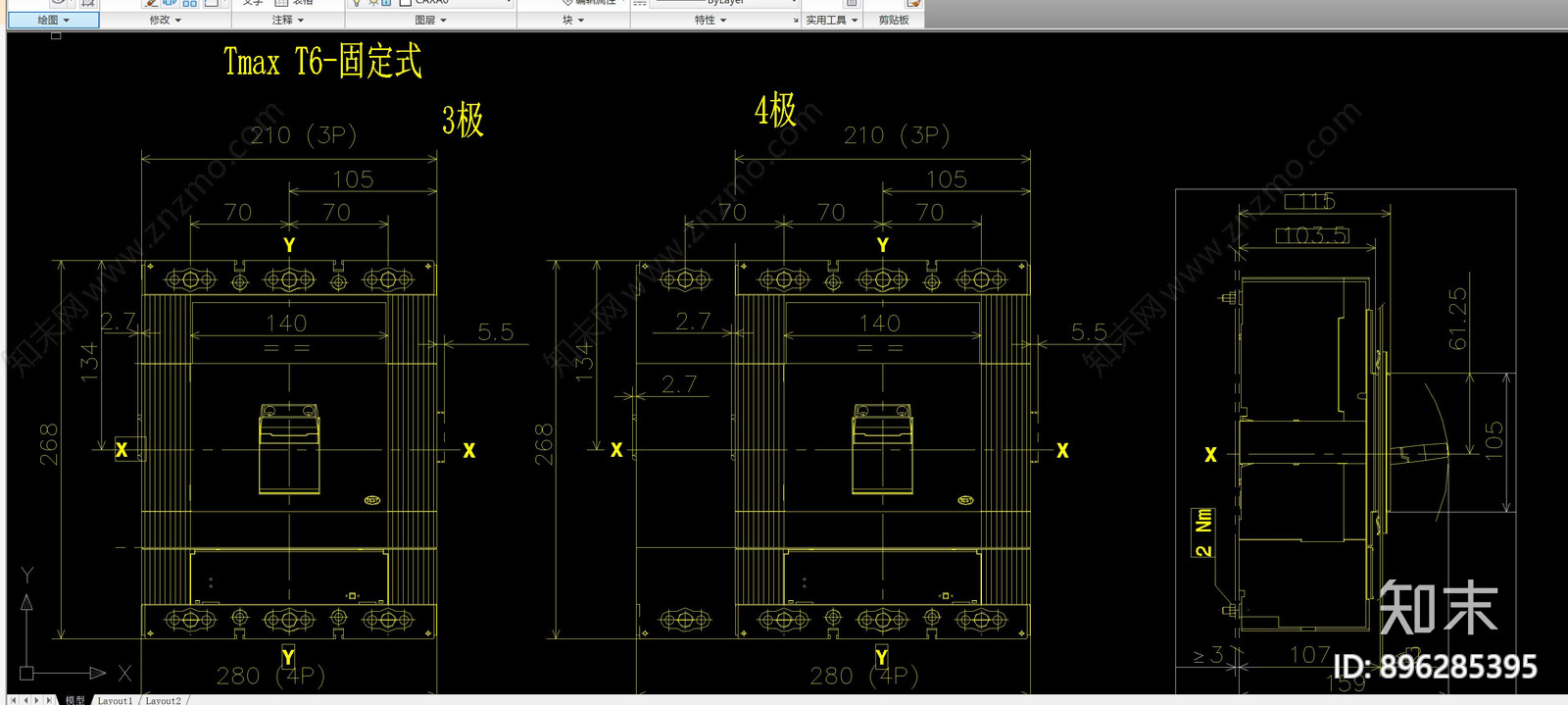This screenshot has height=705, width=1568.
Task: Expand the 块 panel dropdown
Action: click(573, 20)
